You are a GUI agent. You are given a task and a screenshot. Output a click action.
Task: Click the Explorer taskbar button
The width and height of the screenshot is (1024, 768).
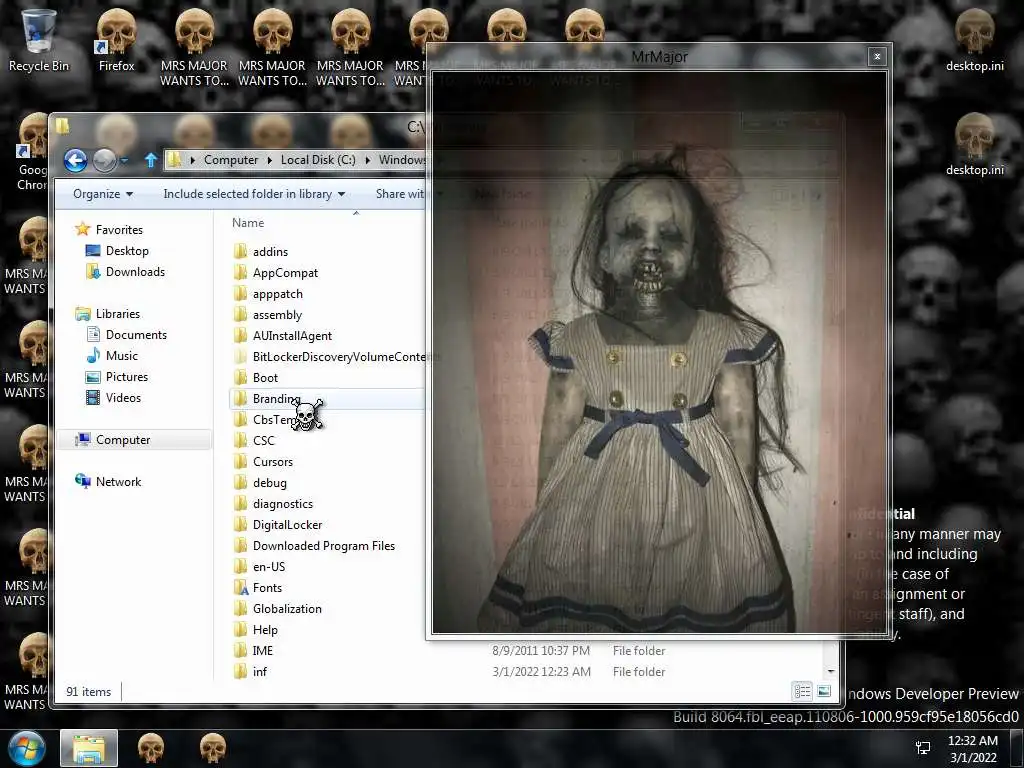pos(89,748)
